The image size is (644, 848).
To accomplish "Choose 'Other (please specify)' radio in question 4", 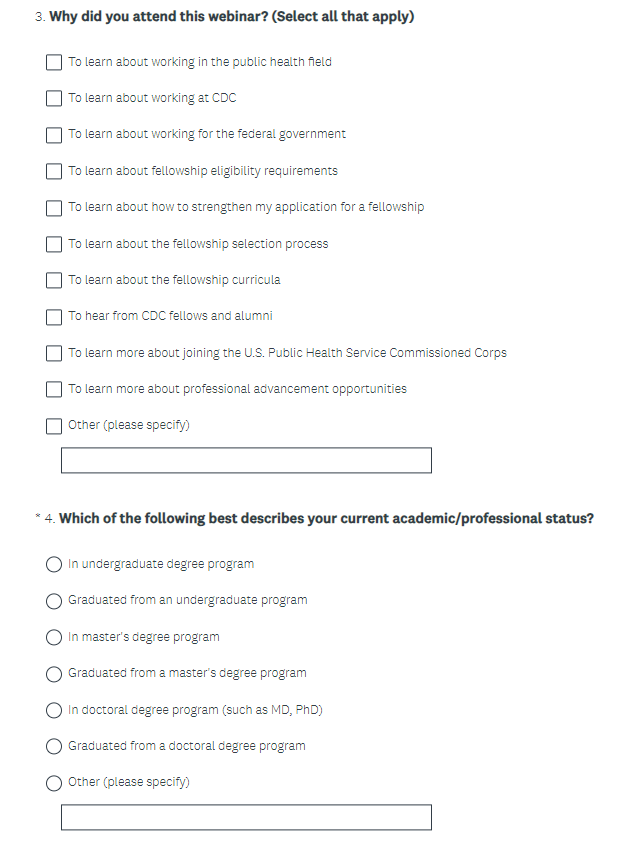I will [x=54, y=782].
